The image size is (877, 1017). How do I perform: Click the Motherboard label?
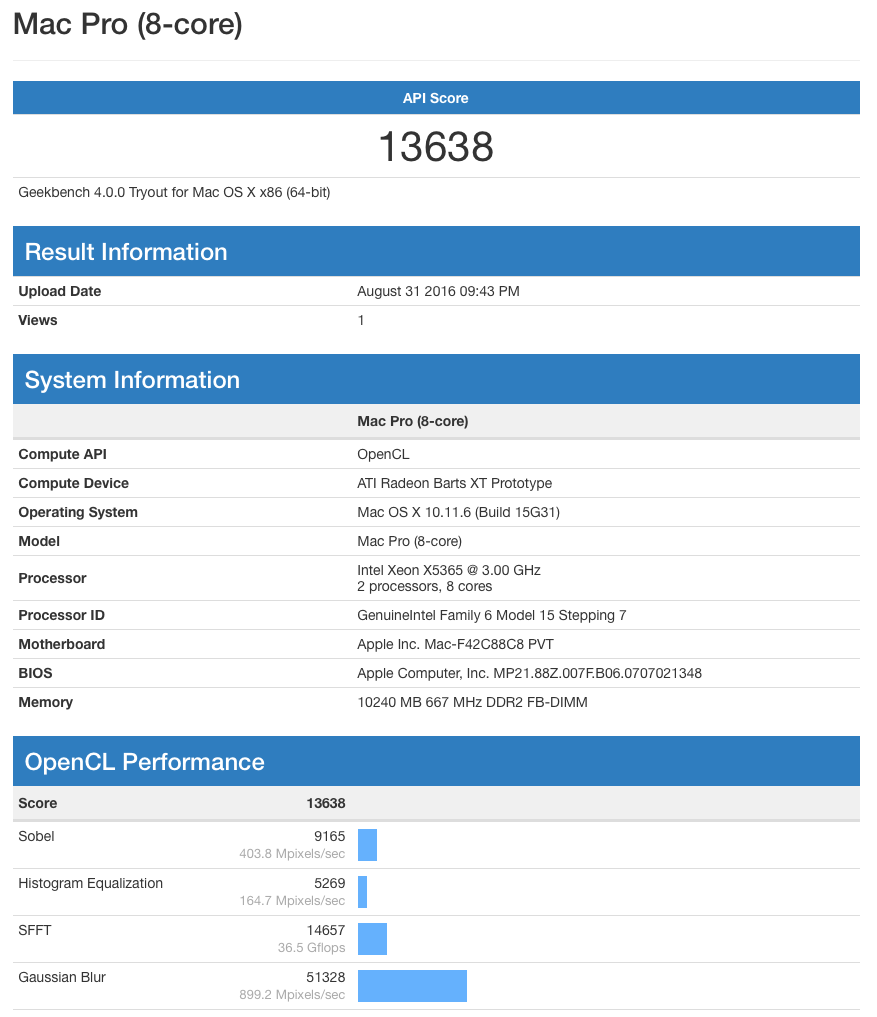62,645
